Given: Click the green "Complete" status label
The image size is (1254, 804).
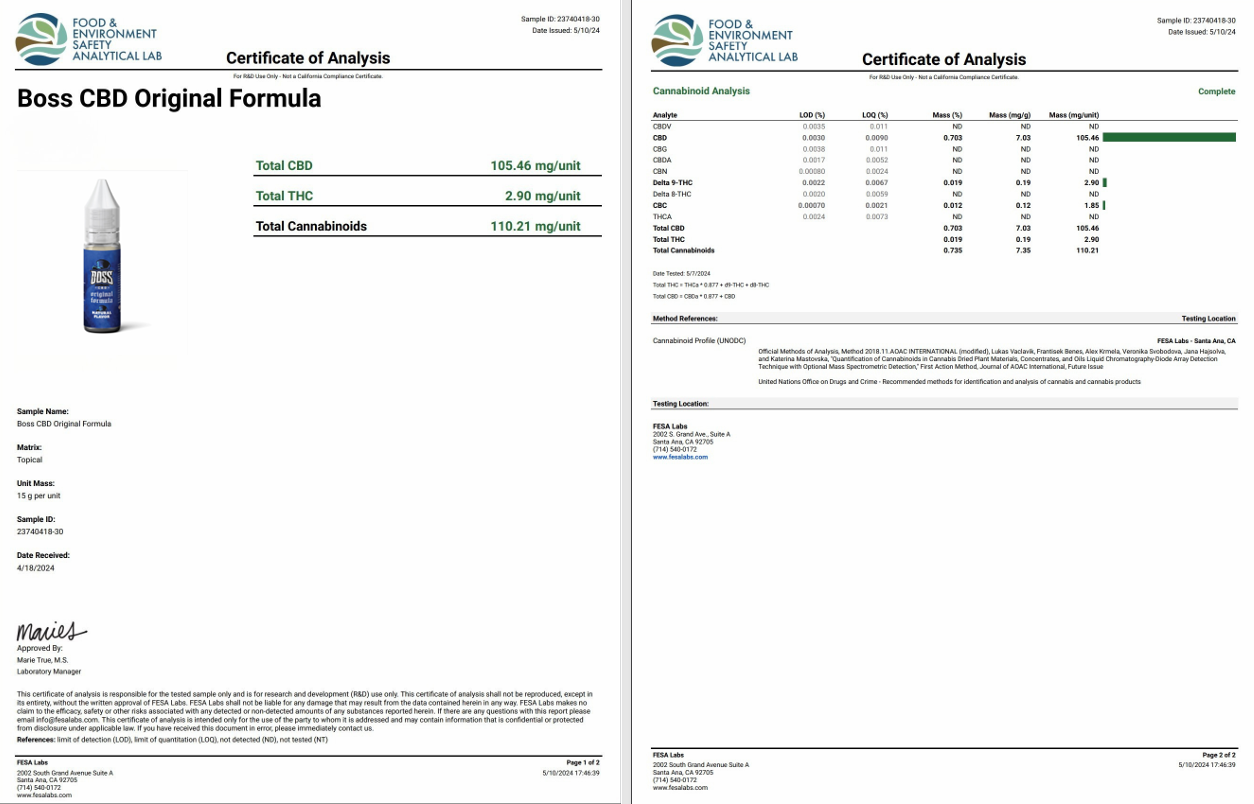Looking at the screenshot, I should (1216, 92).
